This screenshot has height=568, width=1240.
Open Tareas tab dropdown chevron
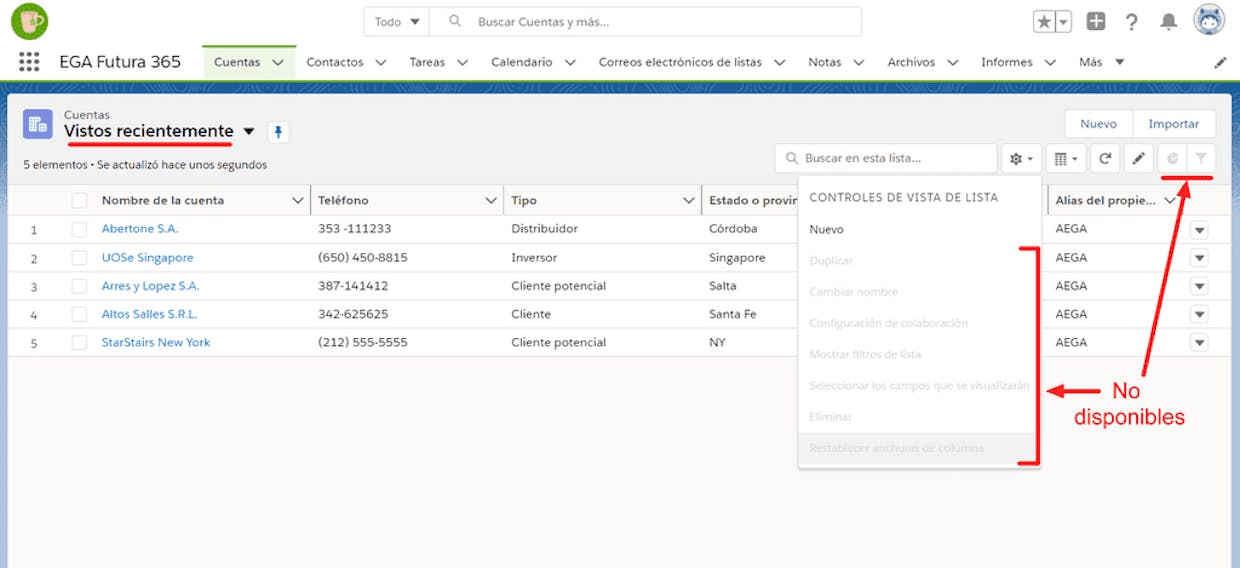(462, 62)
